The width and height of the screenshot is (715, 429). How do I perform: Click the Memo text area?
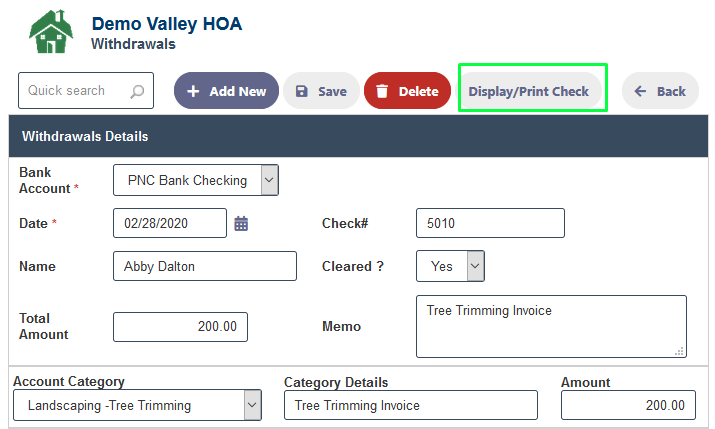tap(551, 326)
